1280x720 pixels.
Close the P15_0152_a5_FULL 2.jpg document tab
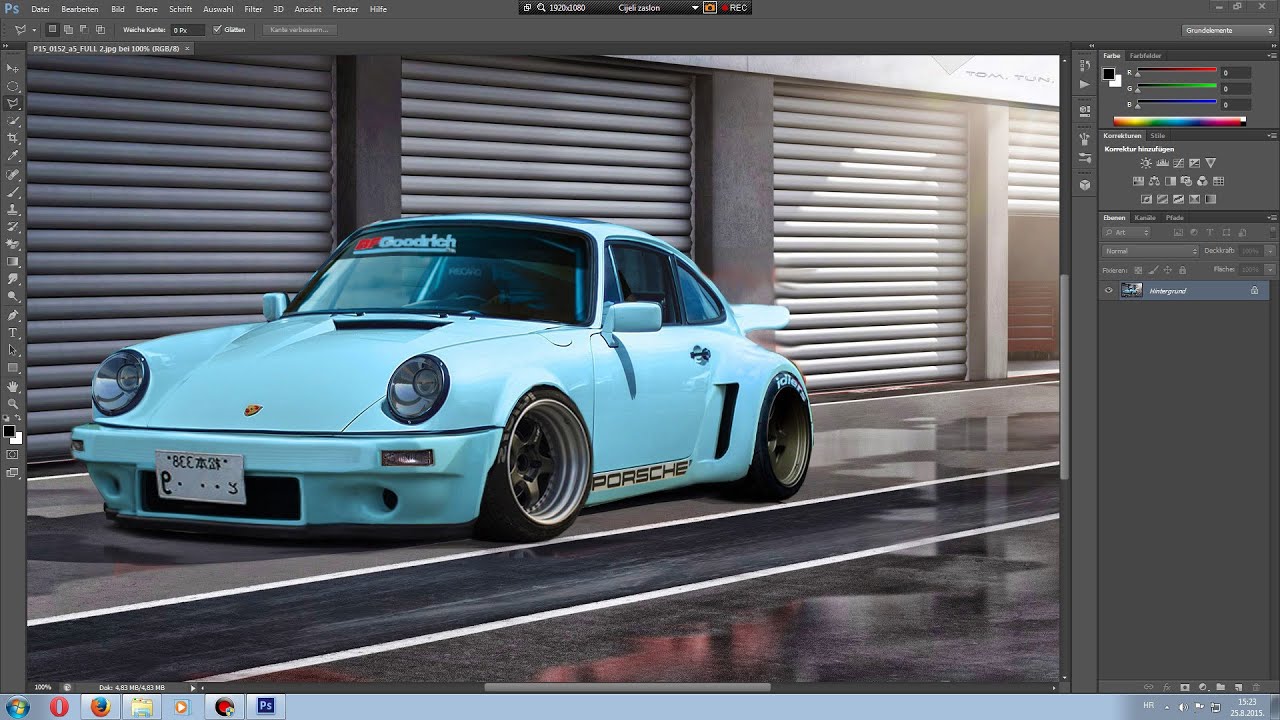click(187, 48)
